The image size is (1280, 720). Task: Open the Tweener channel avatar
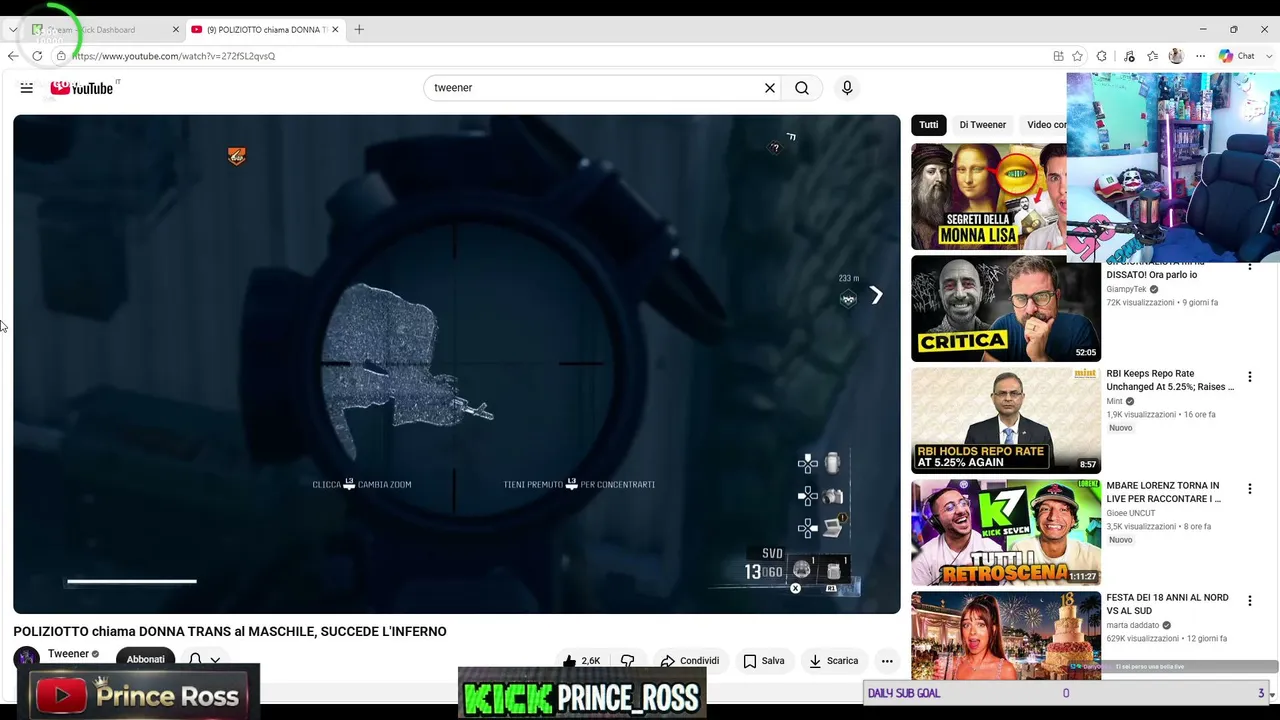point(26,658)
